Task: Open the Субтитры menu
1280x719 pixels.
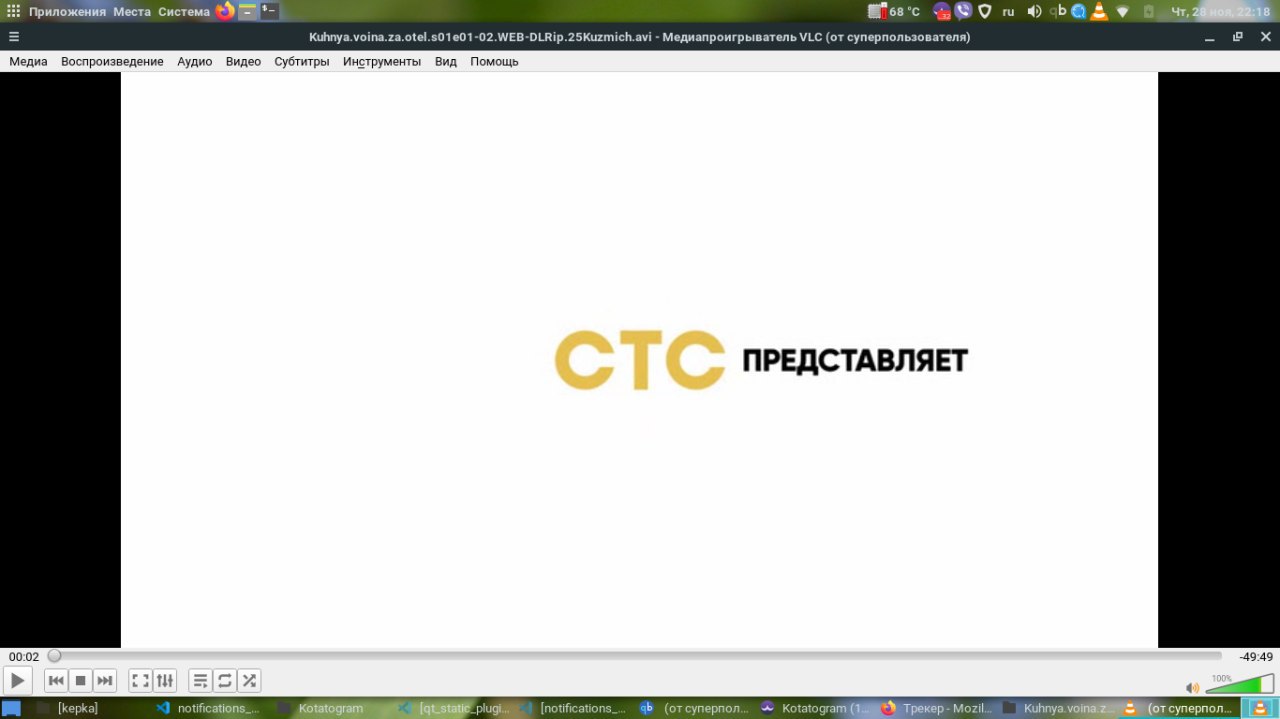Action: (x=301, y=61)
